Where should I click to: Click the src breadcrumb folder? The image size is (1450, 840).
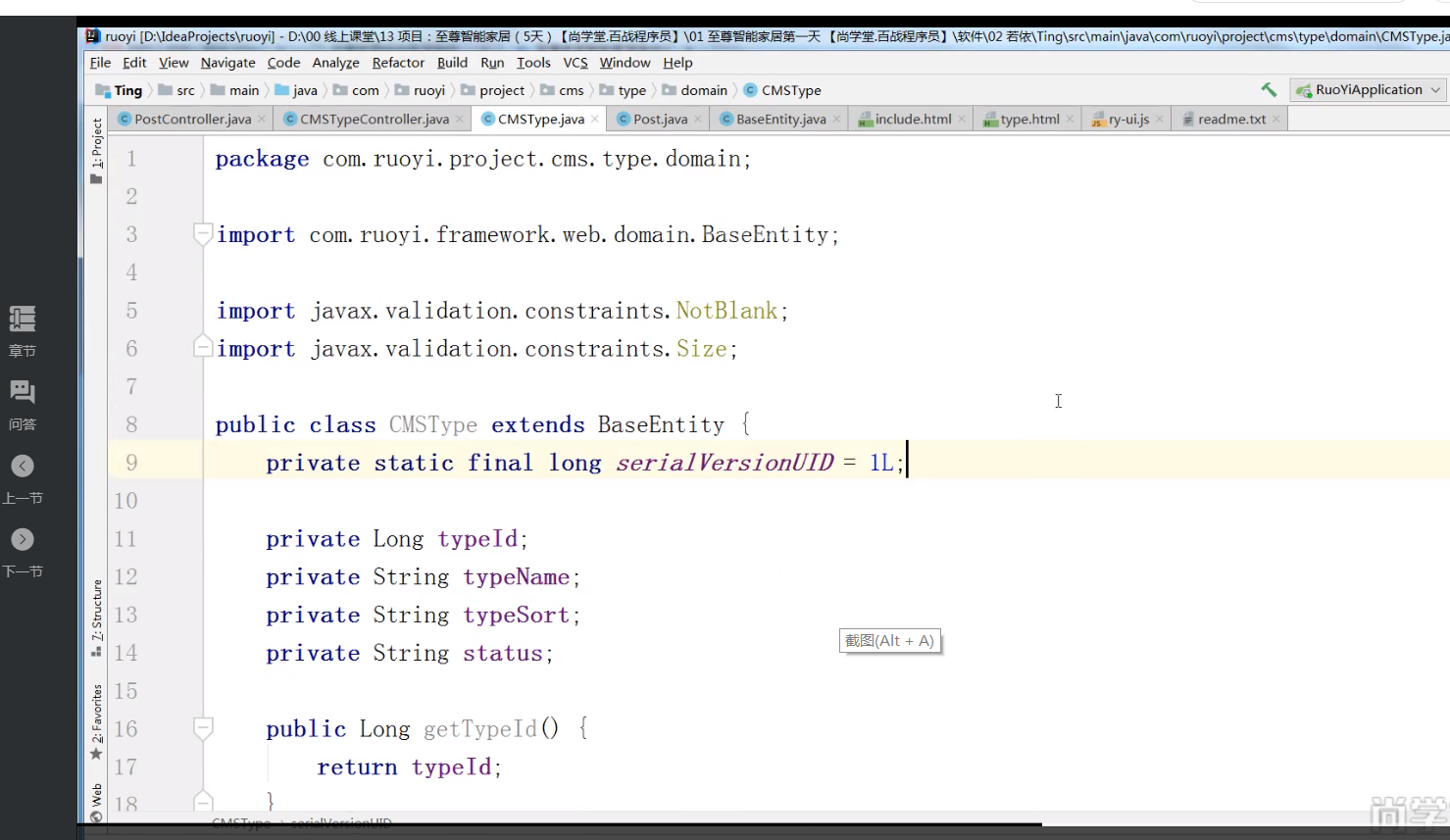click(x=176, y=90)
